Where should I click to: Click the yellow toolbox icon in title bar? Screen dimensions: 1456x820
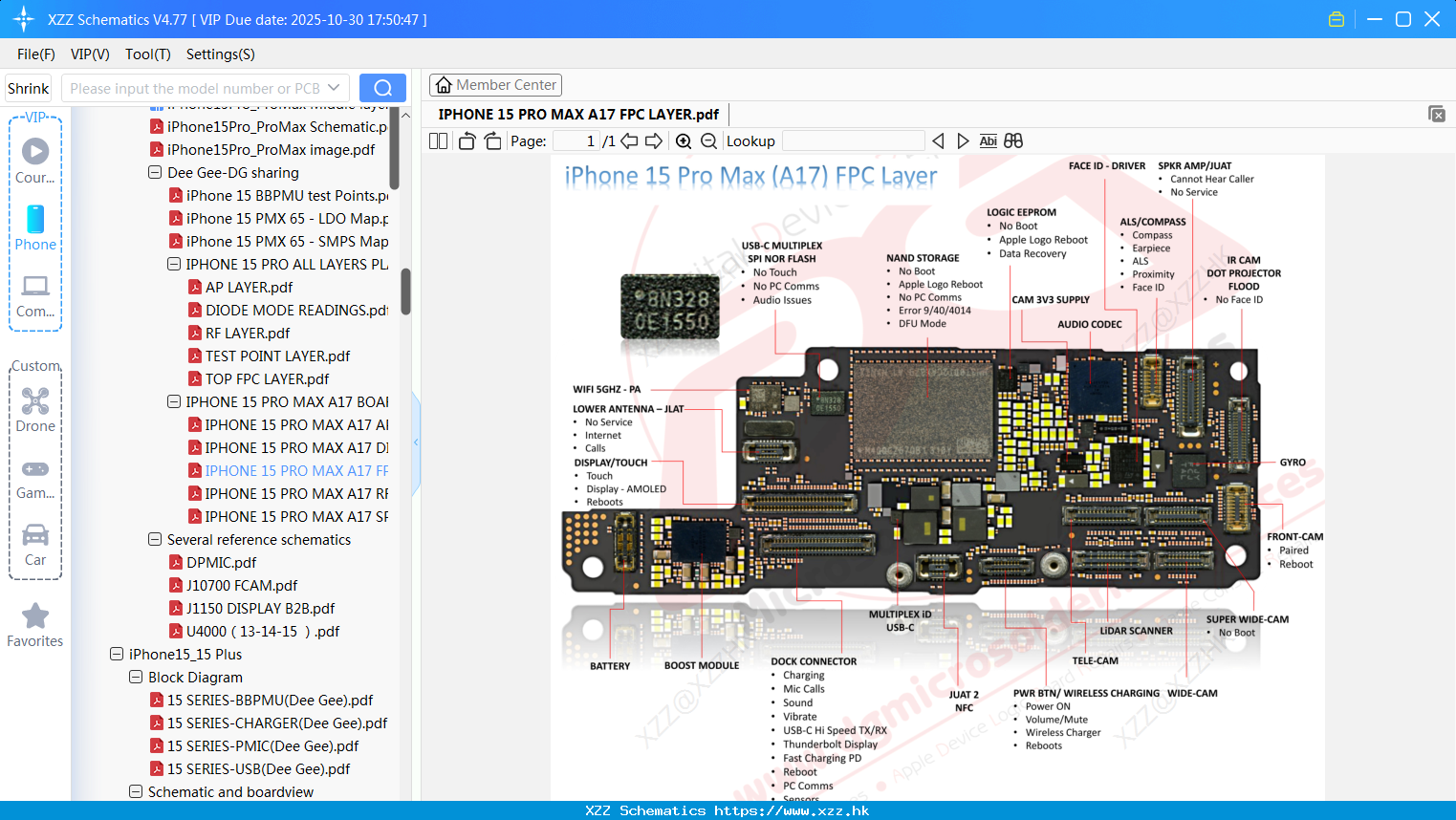[1336, 19]
